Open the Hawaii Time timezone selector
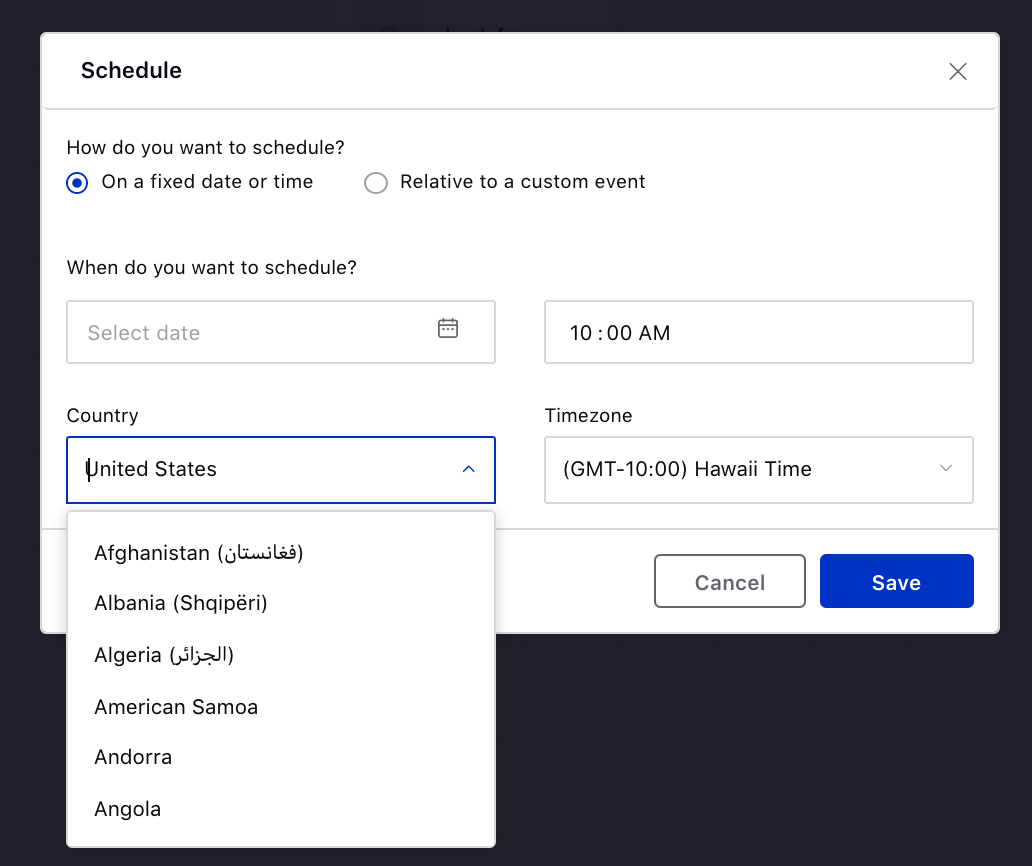 tap(759, 470)
